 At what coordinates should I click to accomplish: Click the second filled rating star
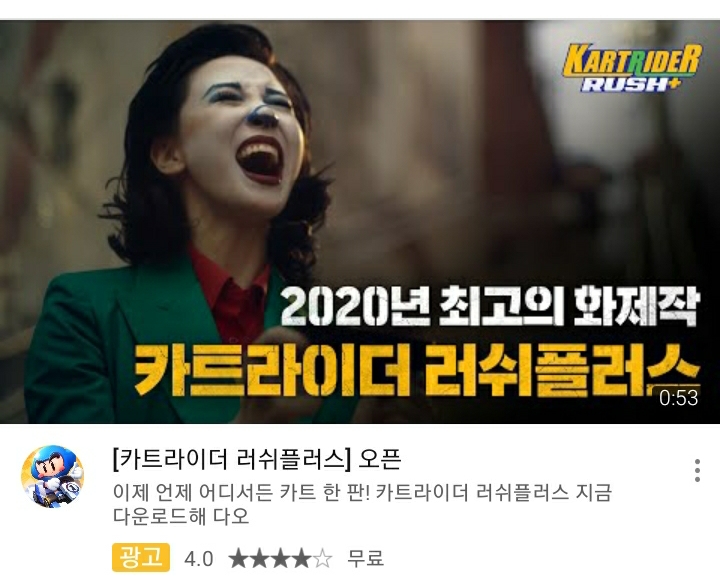[259, 559]
